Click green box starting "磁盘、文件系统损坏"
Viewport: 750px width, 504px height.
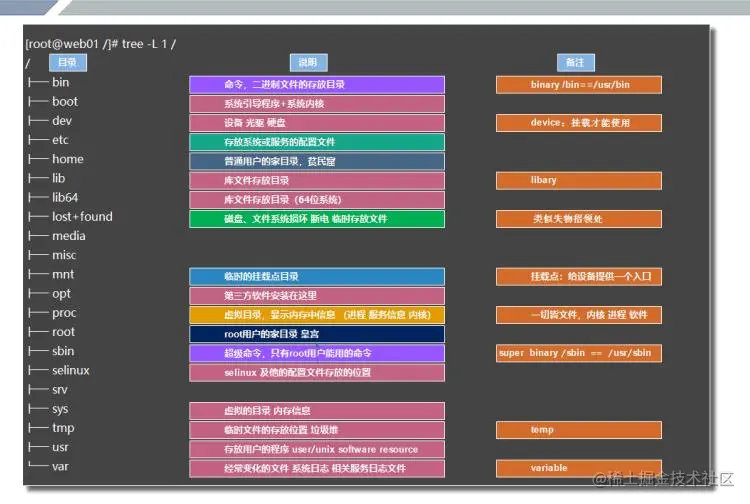317,219
